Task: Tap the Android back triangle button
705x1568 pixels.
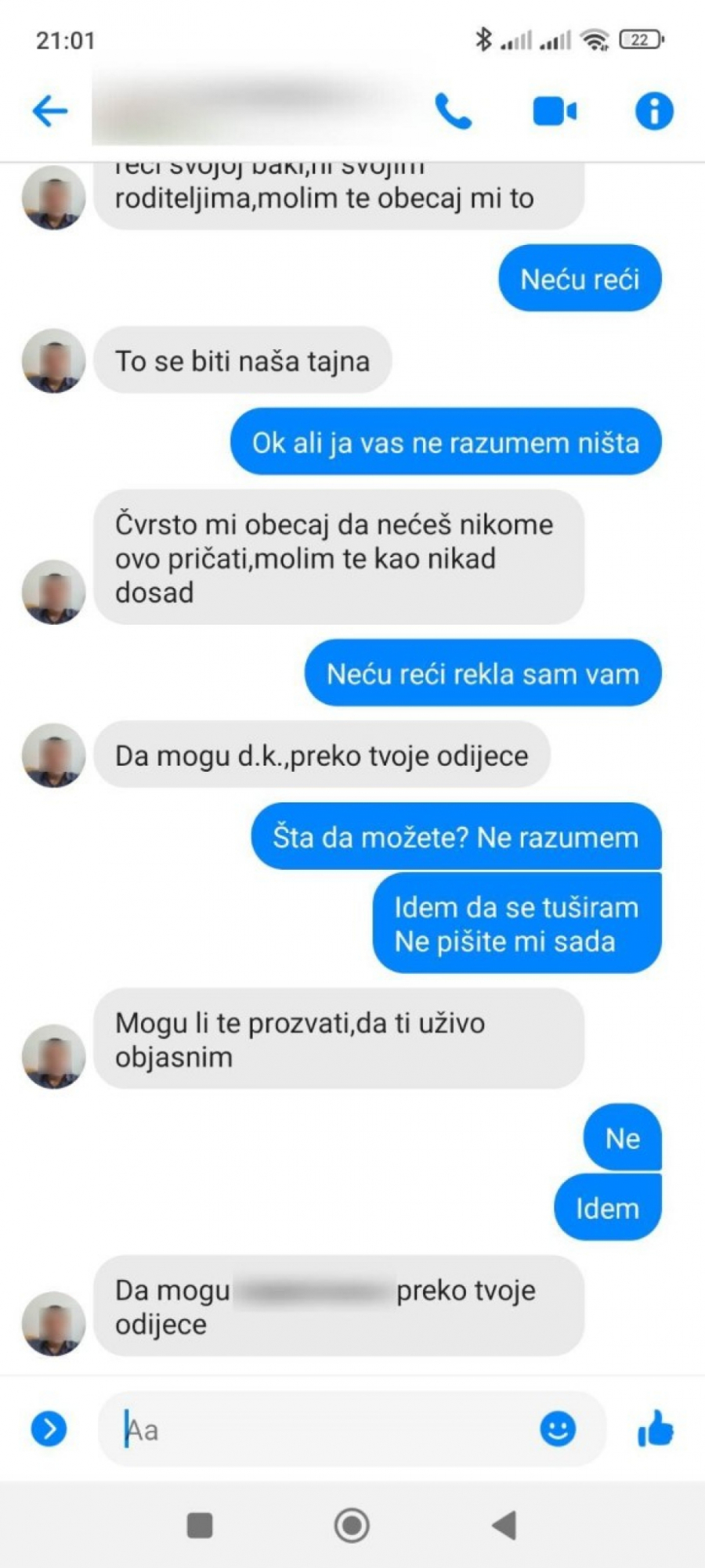Action: 504,1525
